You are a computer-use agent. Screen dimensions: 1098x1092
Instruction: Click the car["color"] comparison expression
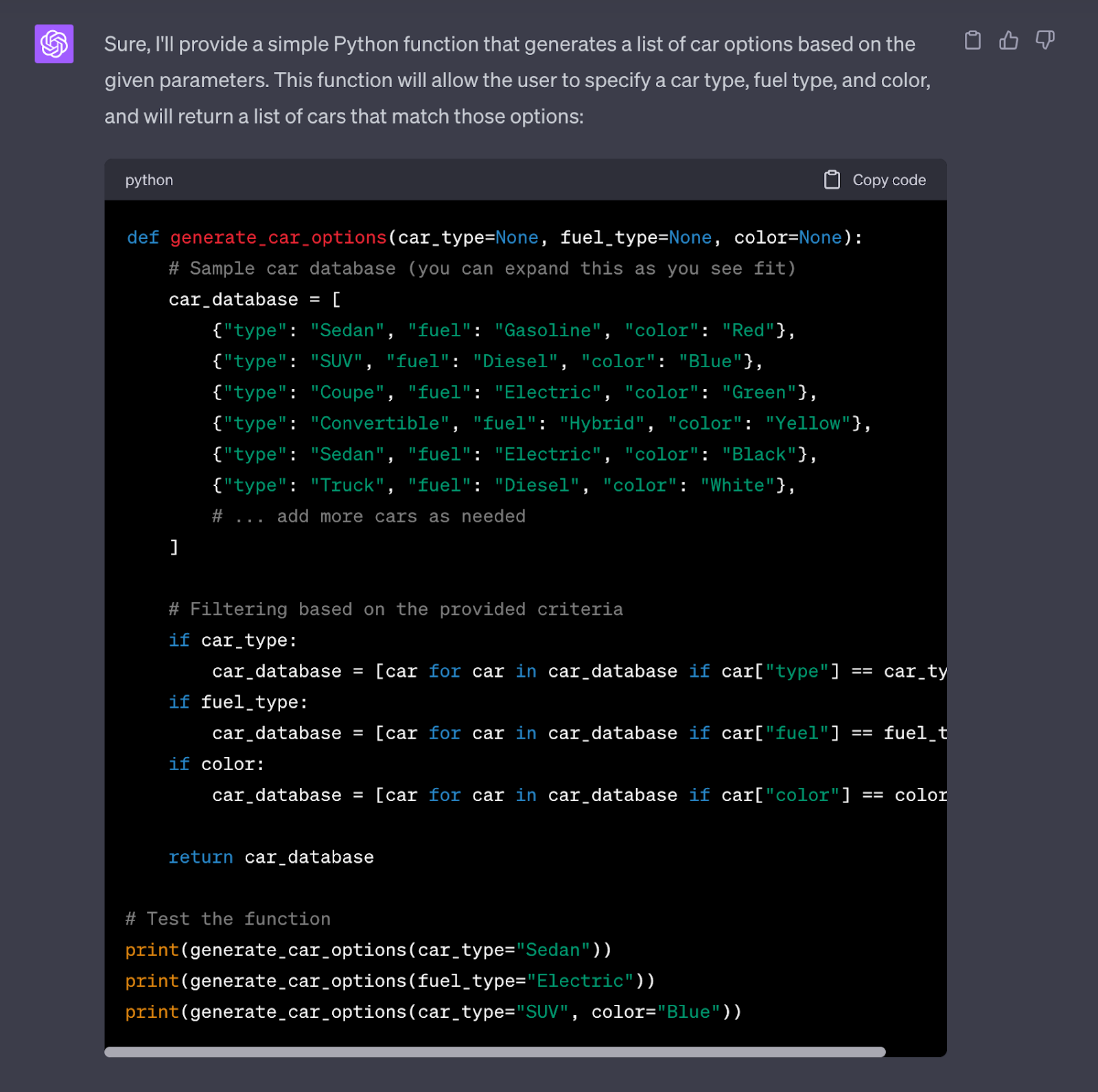pyautogui.click(x=834, y=794)
